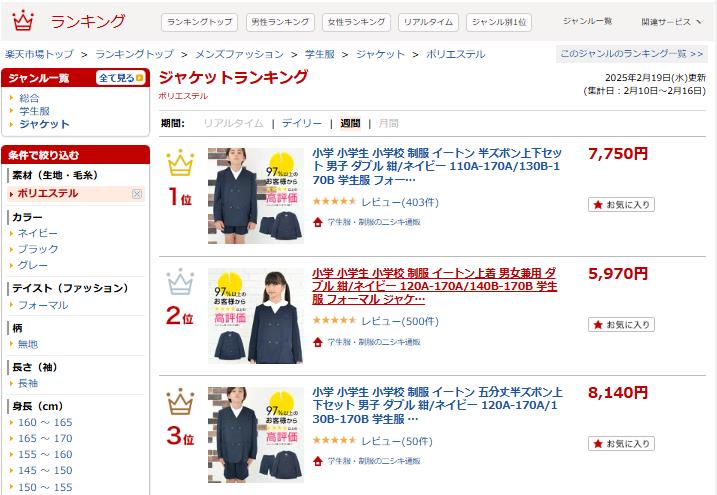Open reviews (403件) of first product
The height and width of the screenshot is (495, 717).
400,202
